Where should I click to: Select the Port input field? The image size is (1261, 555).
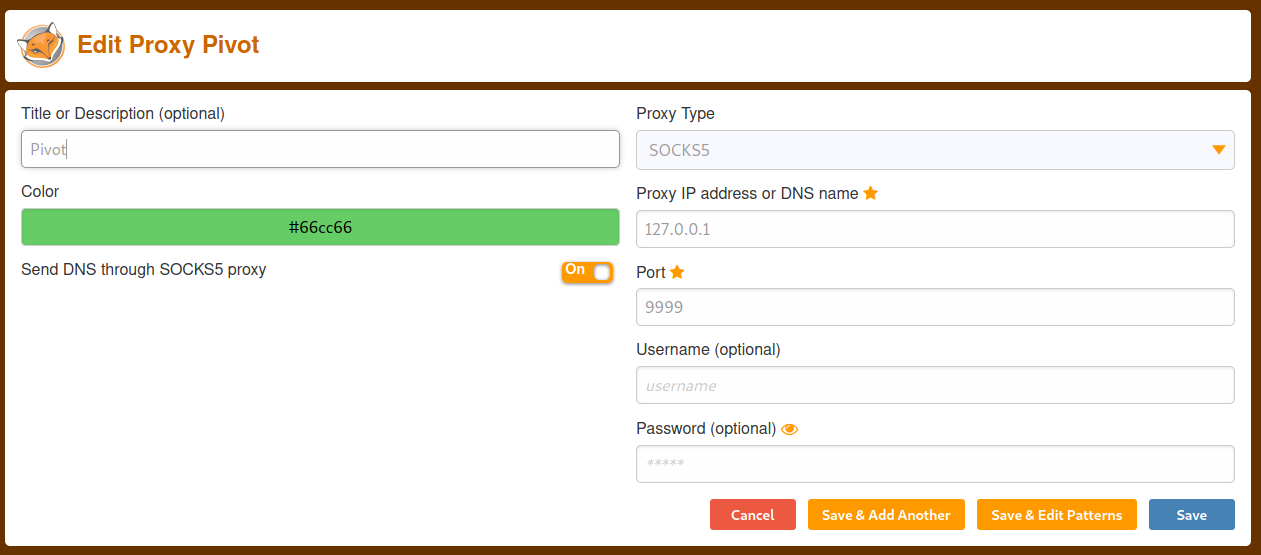tap(935, 307)
